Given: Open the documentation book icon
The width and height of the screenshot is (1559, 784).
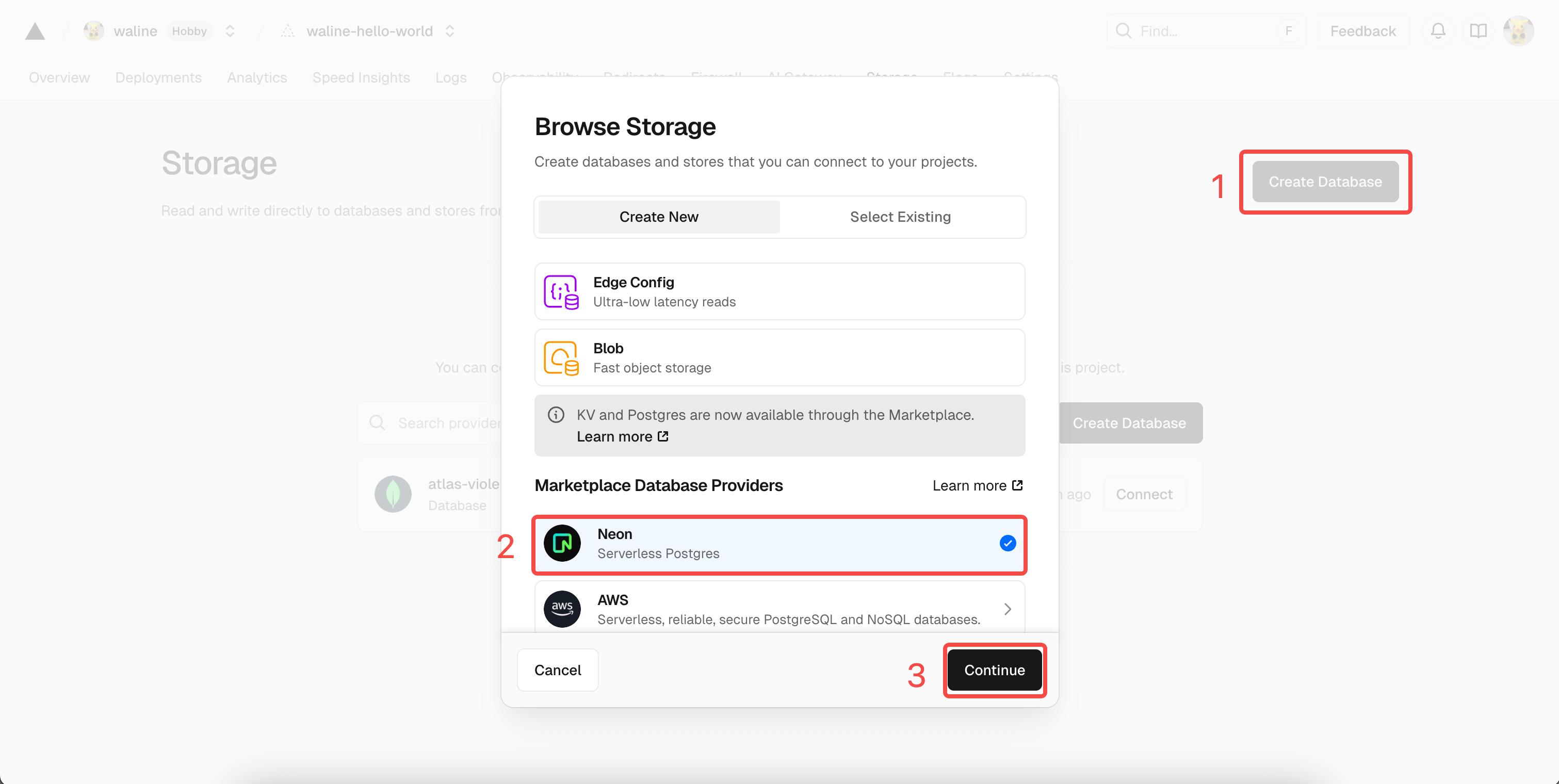Looking at the screenshot, I should (1478, 31).
